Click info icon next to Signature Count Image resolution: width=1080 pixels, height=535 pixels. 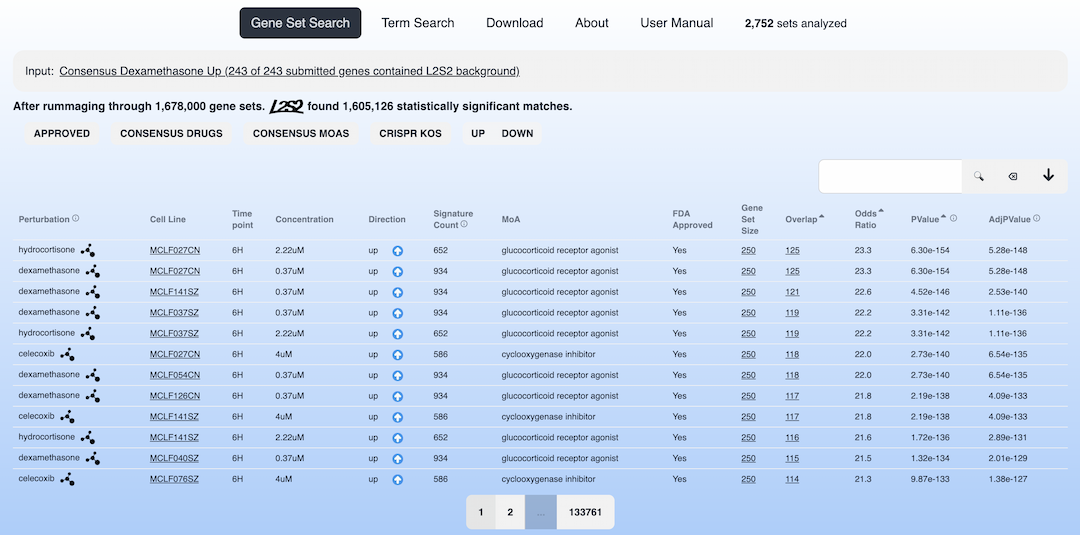[464, 224]
